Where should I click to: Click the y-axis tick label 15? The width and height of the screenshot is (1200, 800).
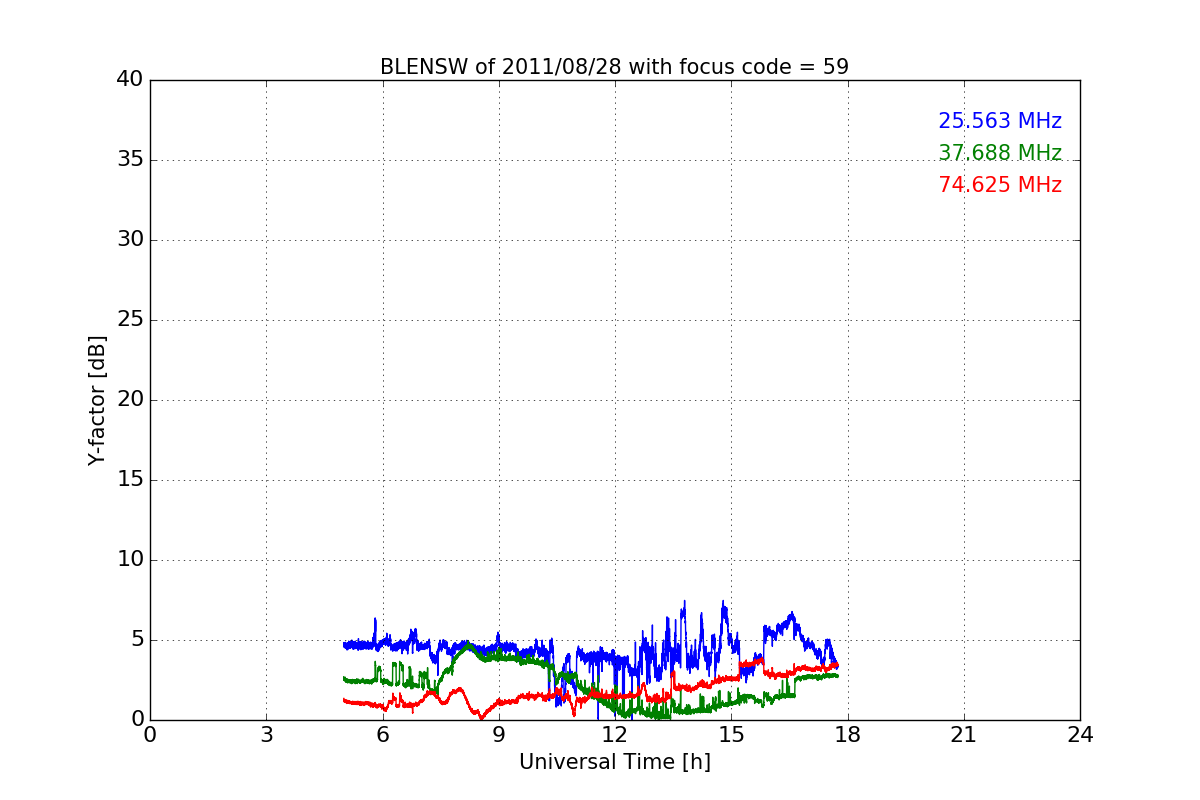130,480
